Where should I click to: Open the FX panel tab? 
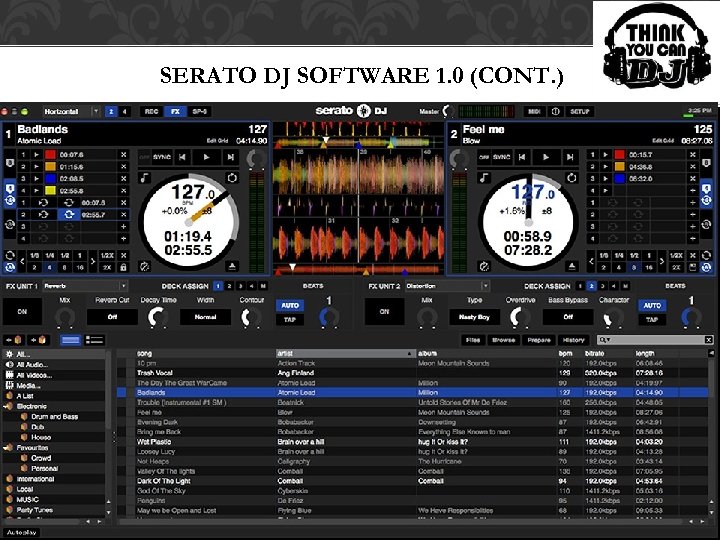point(175,112)
